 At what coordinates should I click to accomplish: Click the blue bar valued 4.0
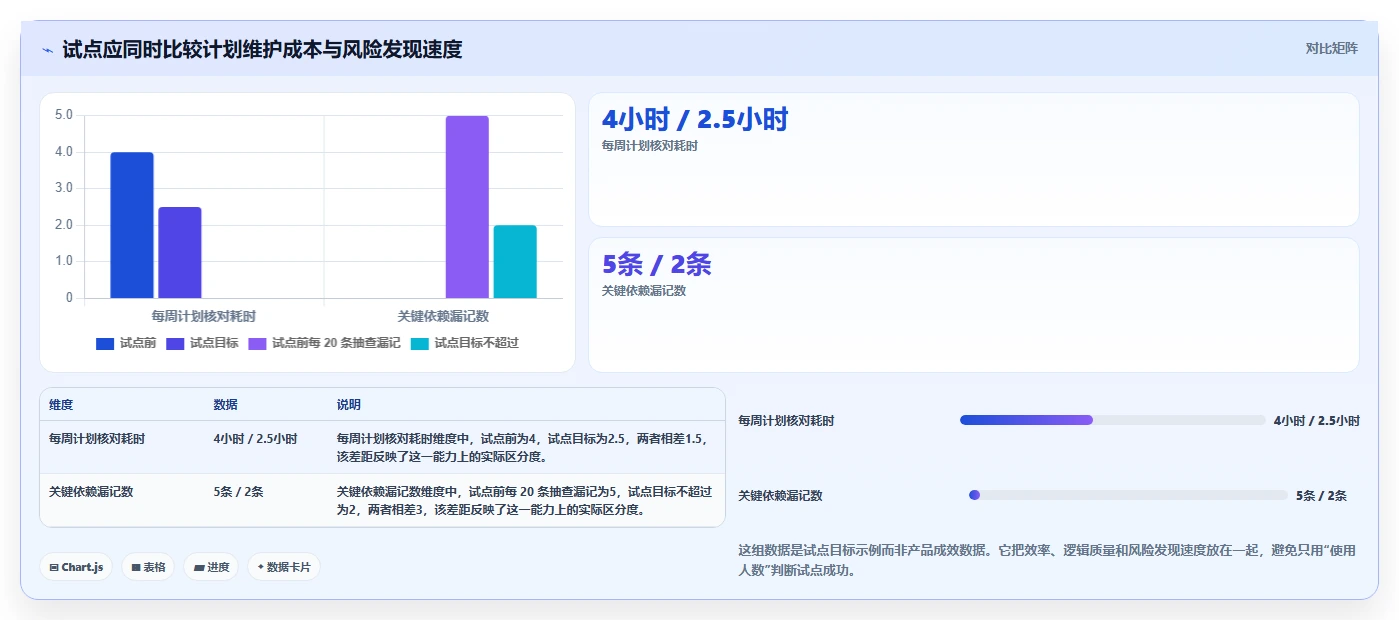(132, 225)
